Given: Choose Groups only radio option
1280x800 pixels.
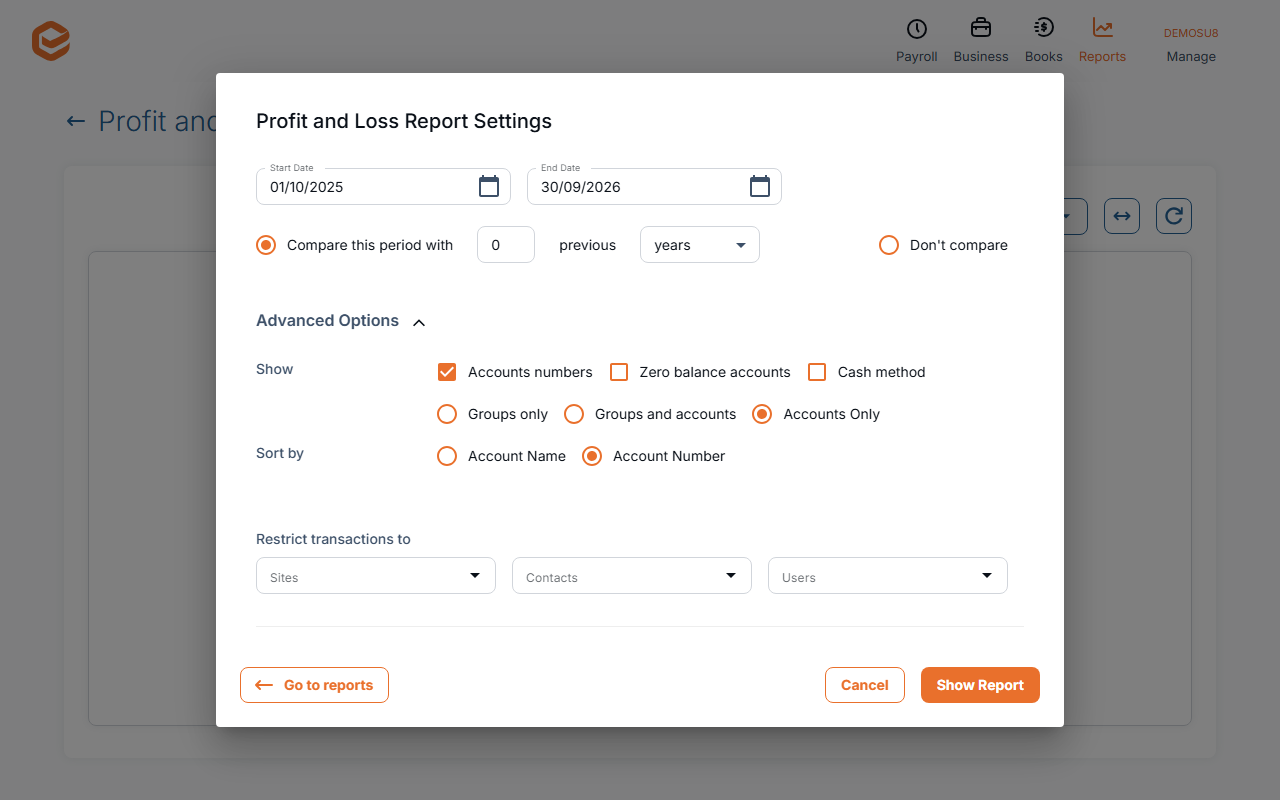Looking at the screenshot, I should pos(447,414).
